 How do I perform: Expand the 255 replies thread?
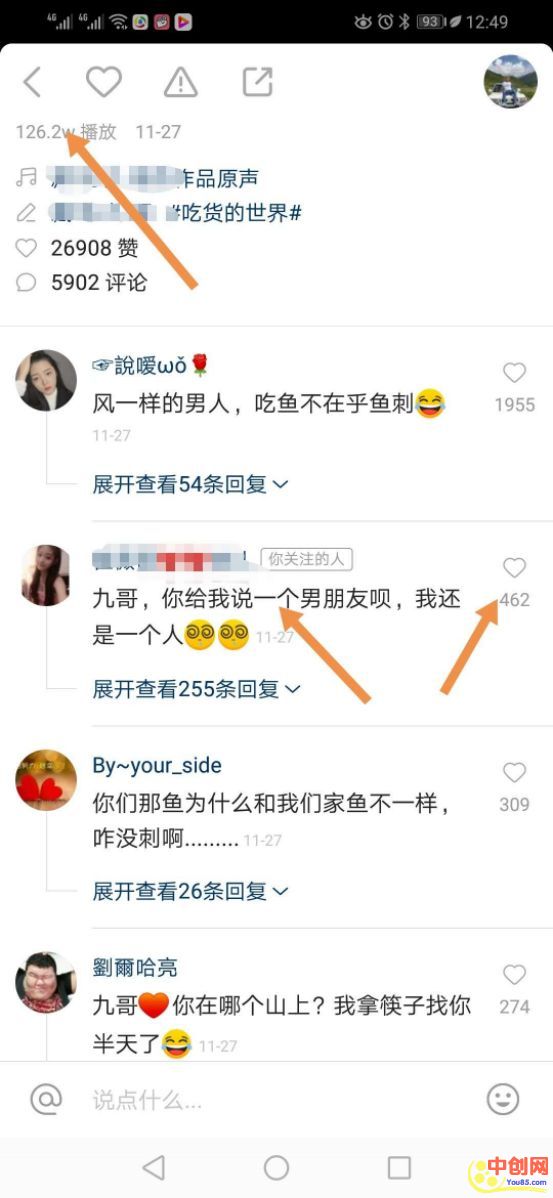[x=197, y=689]
